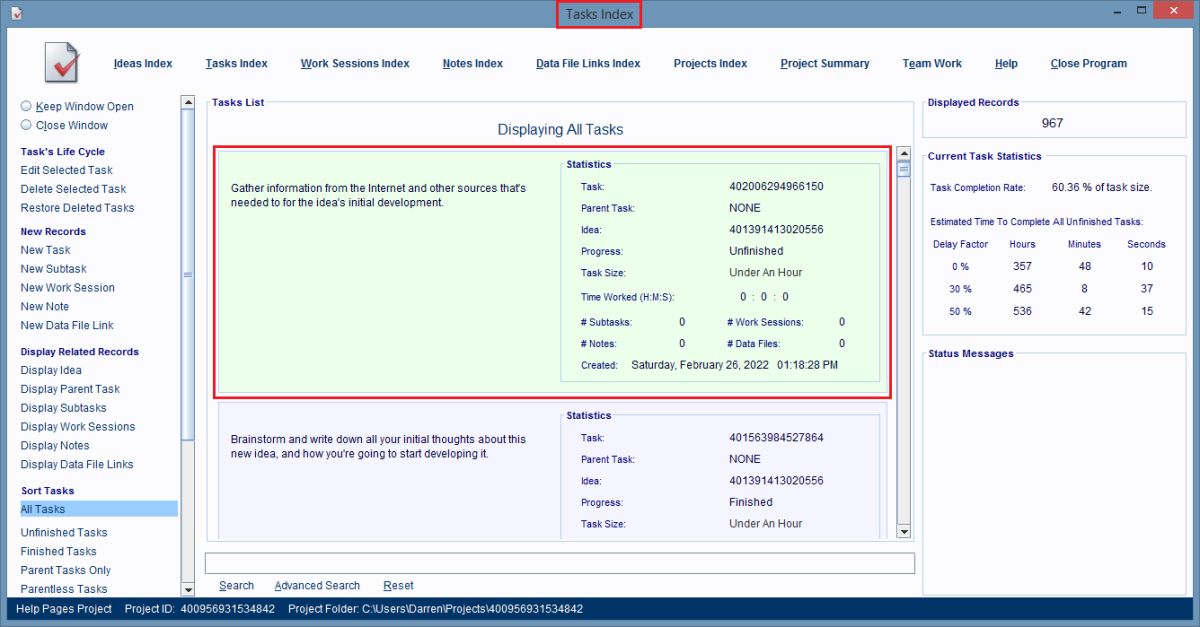This screenshot has width=1200, height=627.
Task: Click Project ID in status bar
Action: pyautogui.click(x=199, y=609)
